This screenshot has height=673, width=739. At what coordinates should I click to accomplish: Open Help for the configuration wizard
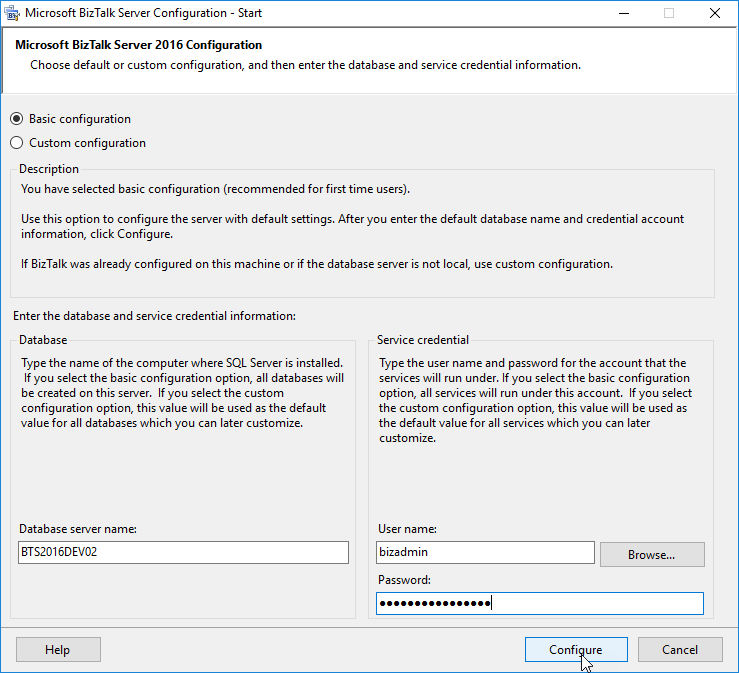coord(58,649)
